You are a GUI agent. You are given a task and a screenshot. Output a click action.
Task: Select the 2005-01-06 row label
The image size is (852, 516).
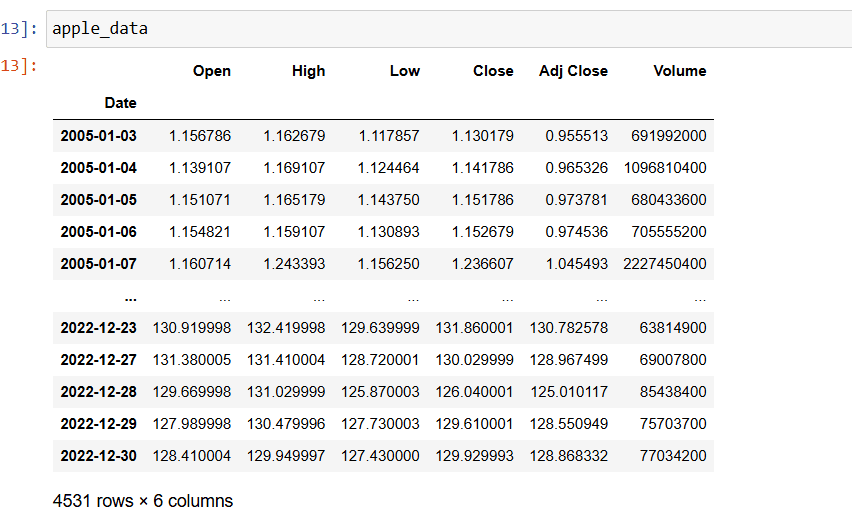point(98,232)
